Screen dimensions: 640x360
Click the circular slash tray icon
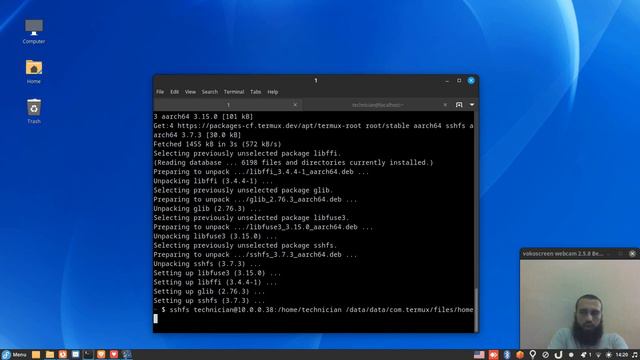[545, 355]
